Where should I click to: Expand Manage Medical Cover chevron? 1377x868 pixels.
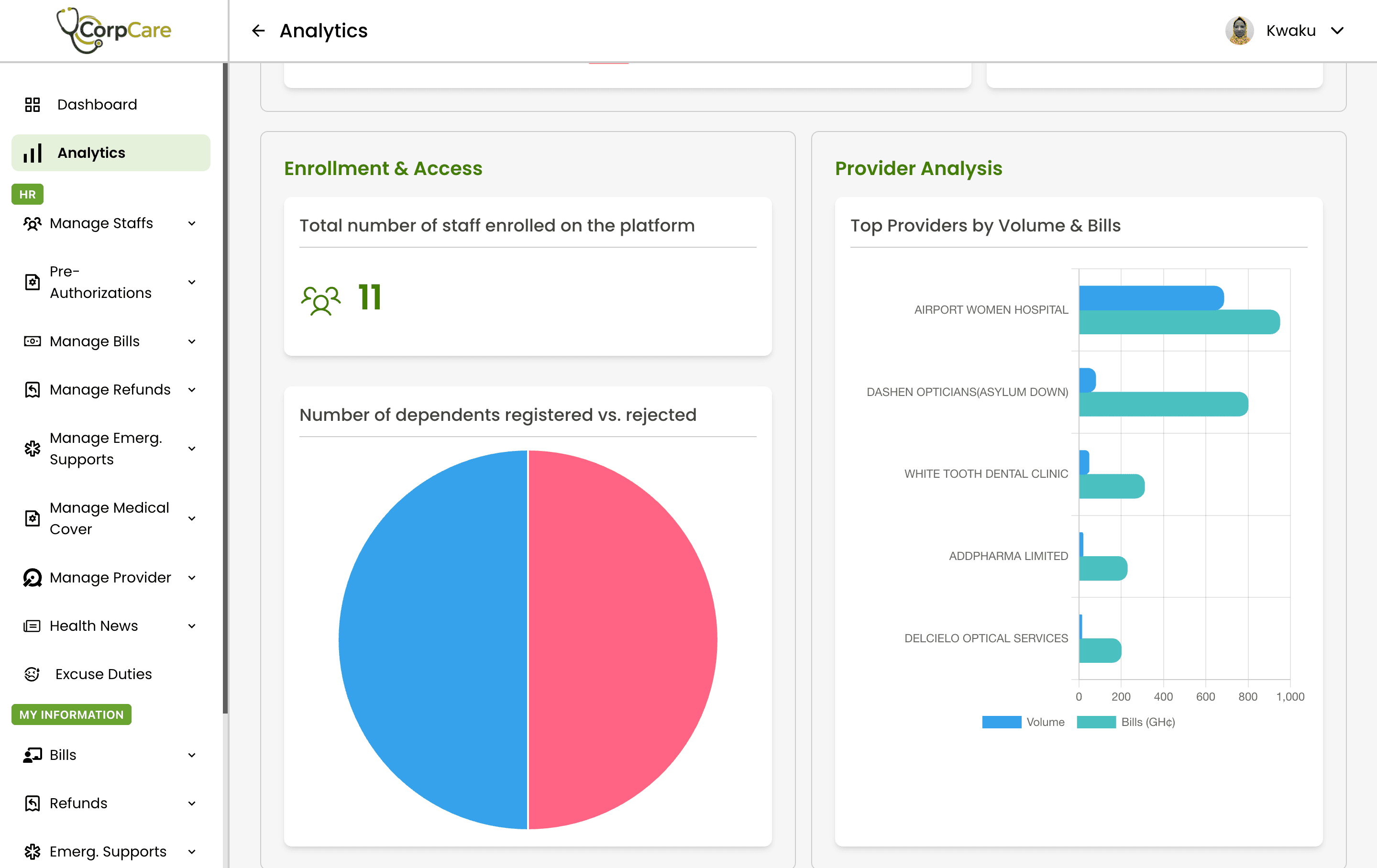(x=192, y=518)
